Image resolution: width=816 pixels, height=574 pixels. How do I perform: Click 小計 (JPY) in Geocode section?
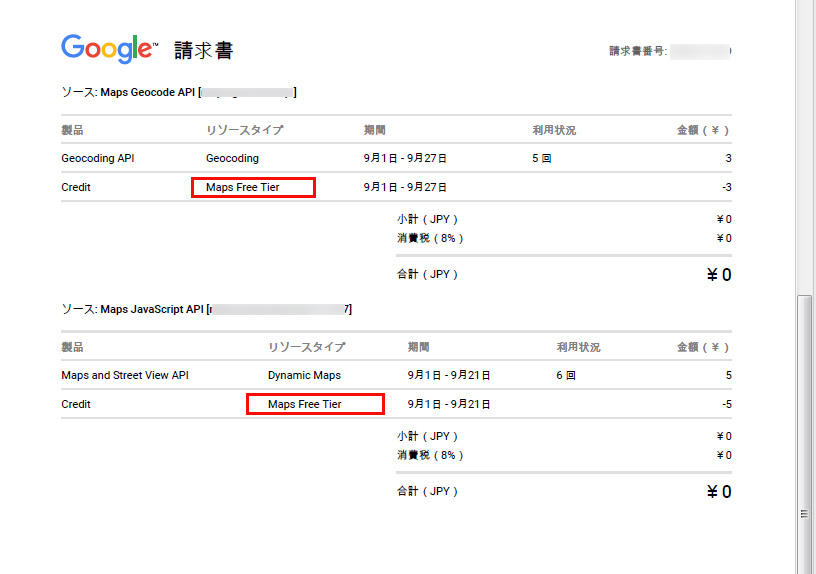click(x=427, y=219)
